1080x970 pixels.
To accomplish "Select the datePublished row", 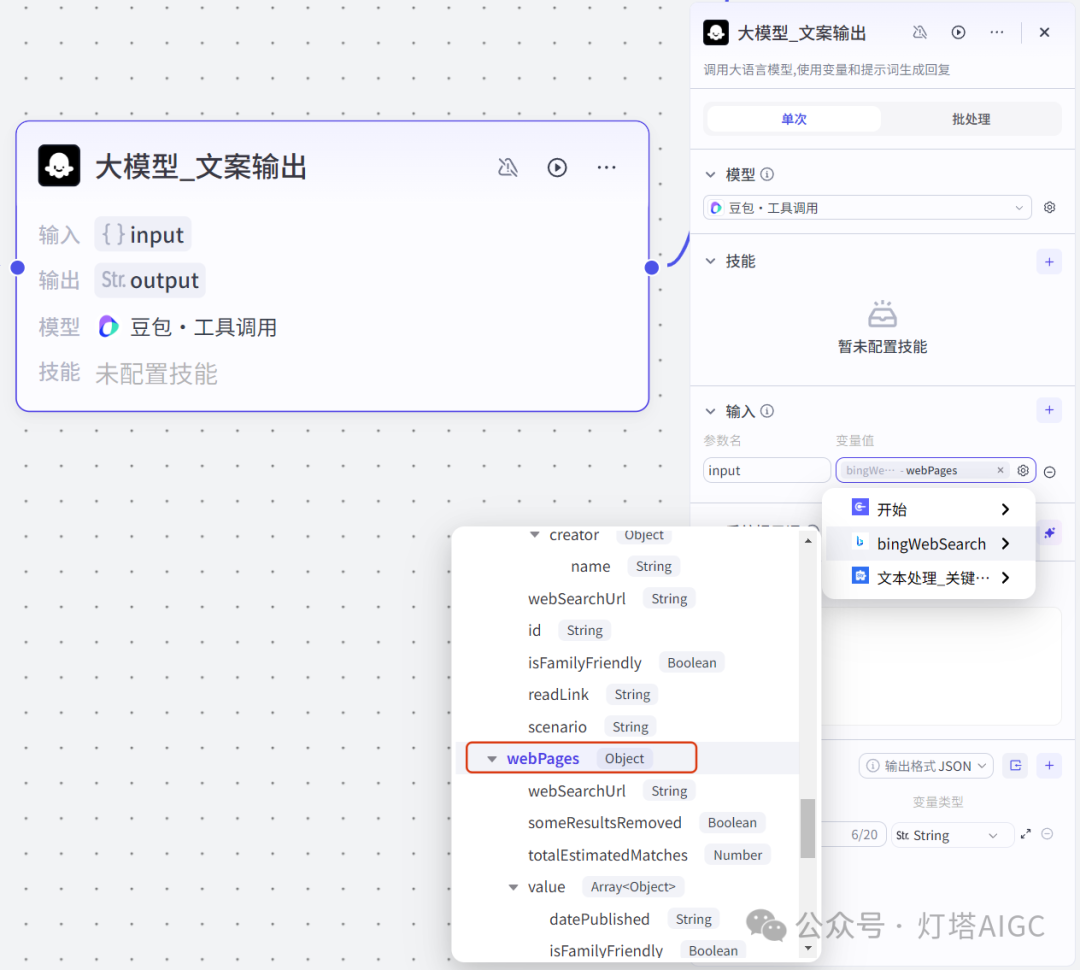I will click(x=625, y=919).
